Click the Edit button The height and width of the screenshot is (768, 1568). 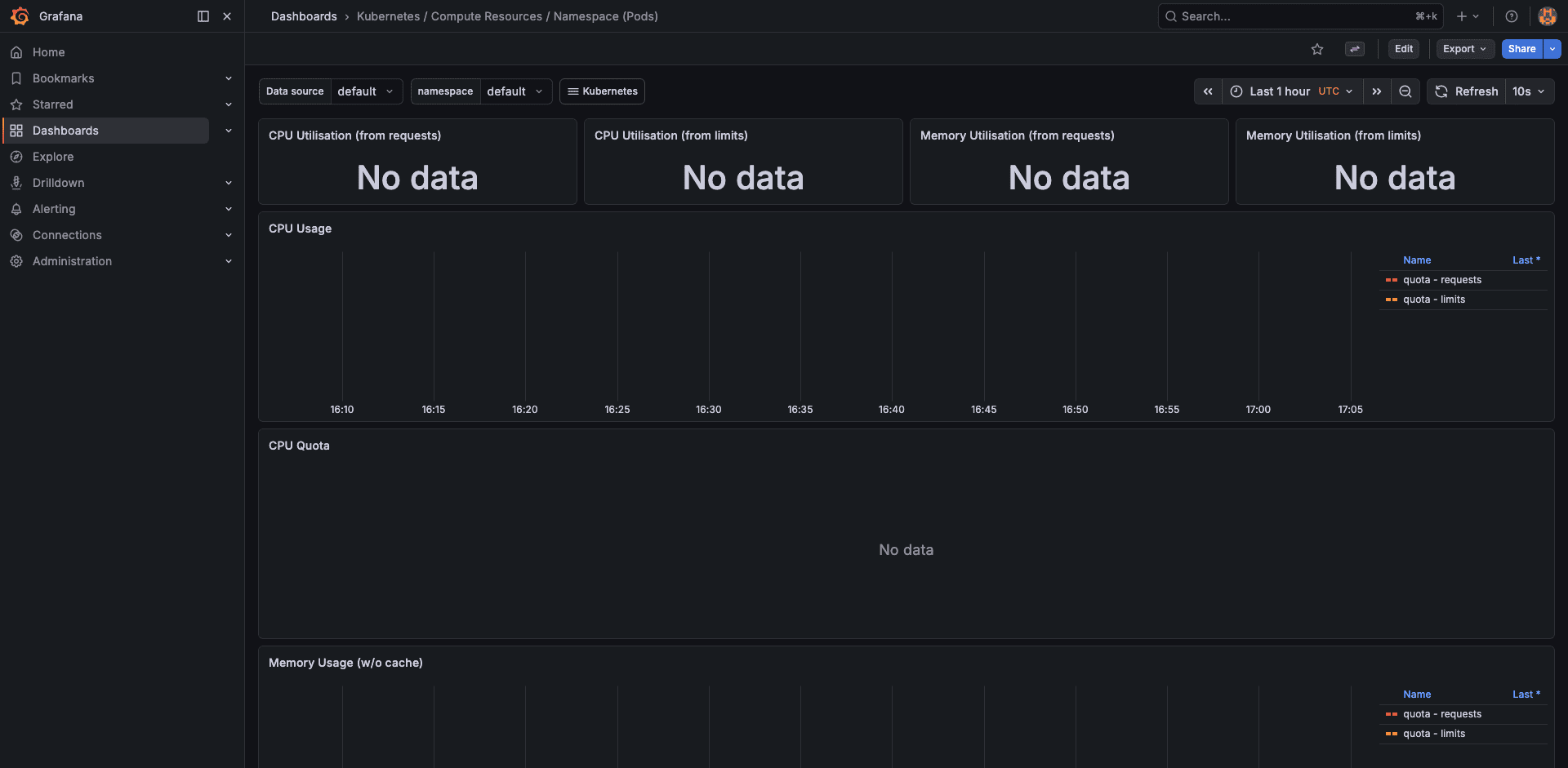coord(1403,49)
